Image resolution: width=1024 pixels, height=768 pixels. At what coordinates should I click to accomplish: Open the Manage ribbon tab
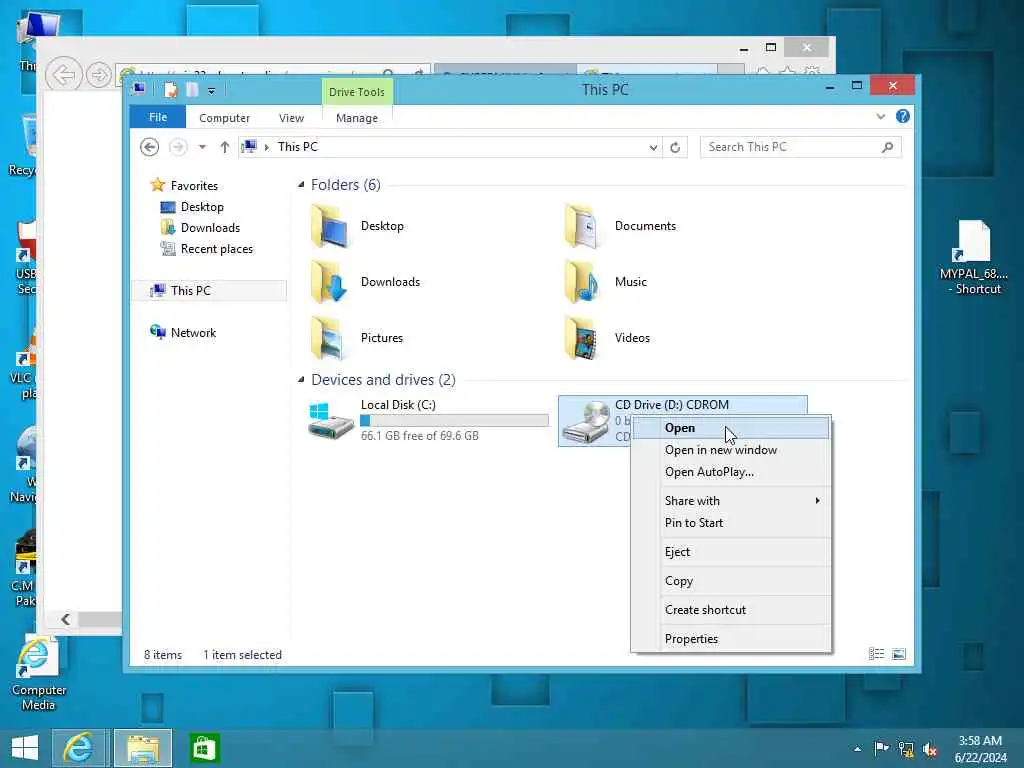click(x=357, y=118)
